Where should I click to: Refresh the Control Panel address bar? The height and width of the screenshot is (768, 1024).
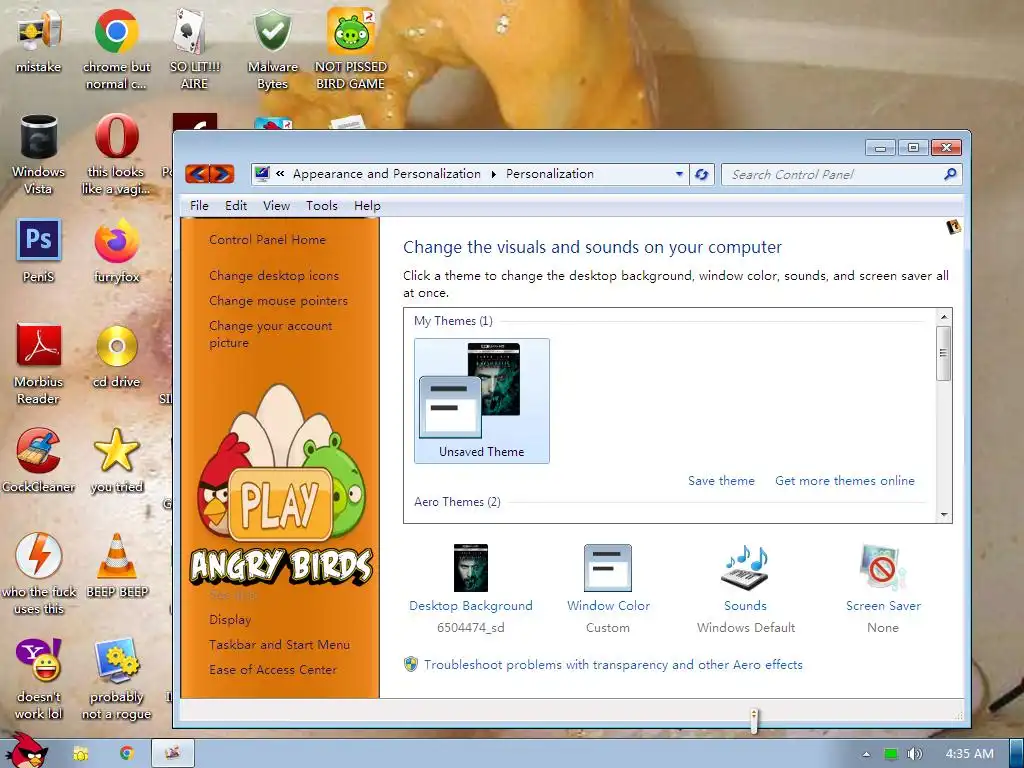(701, 174)
